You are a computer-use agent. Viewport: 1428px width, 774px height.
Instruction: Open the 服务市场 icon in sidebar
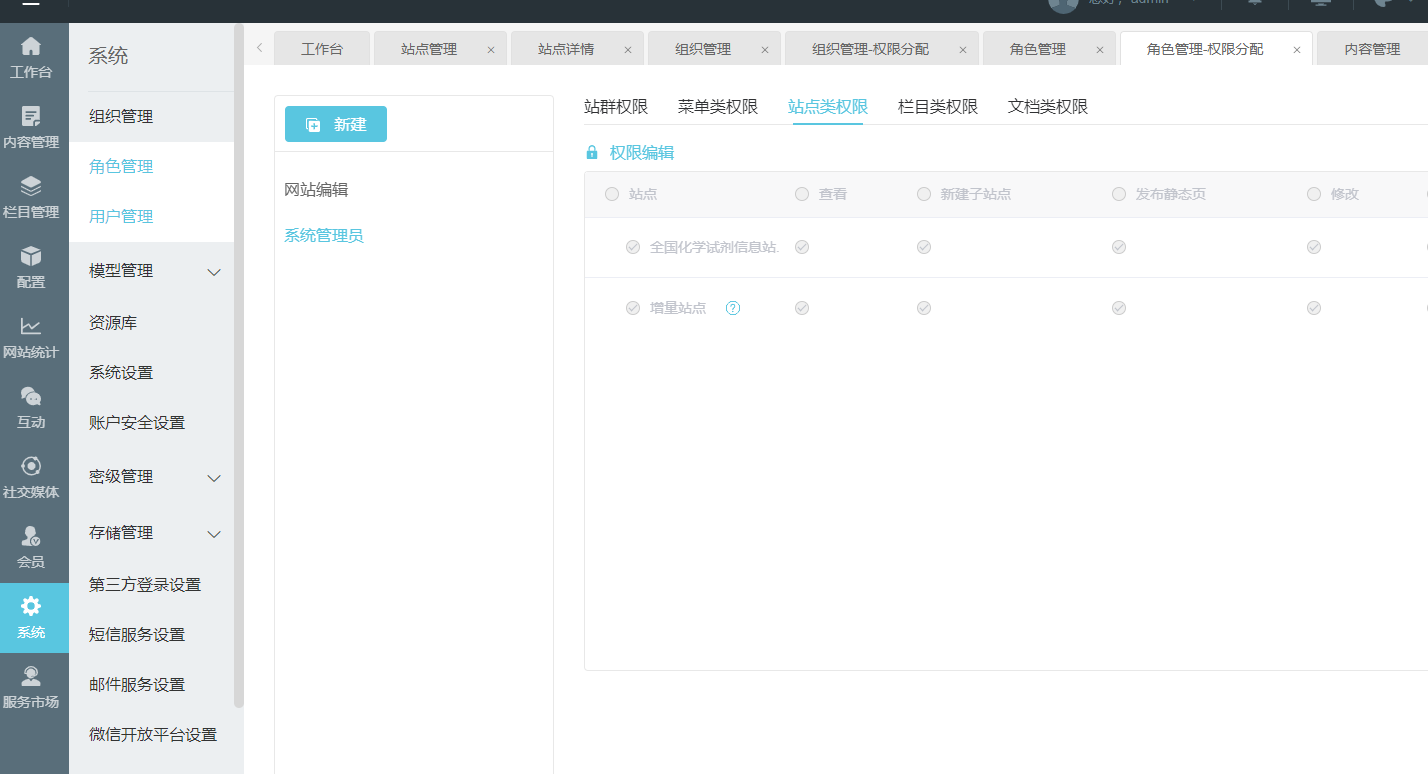point(31,677)
